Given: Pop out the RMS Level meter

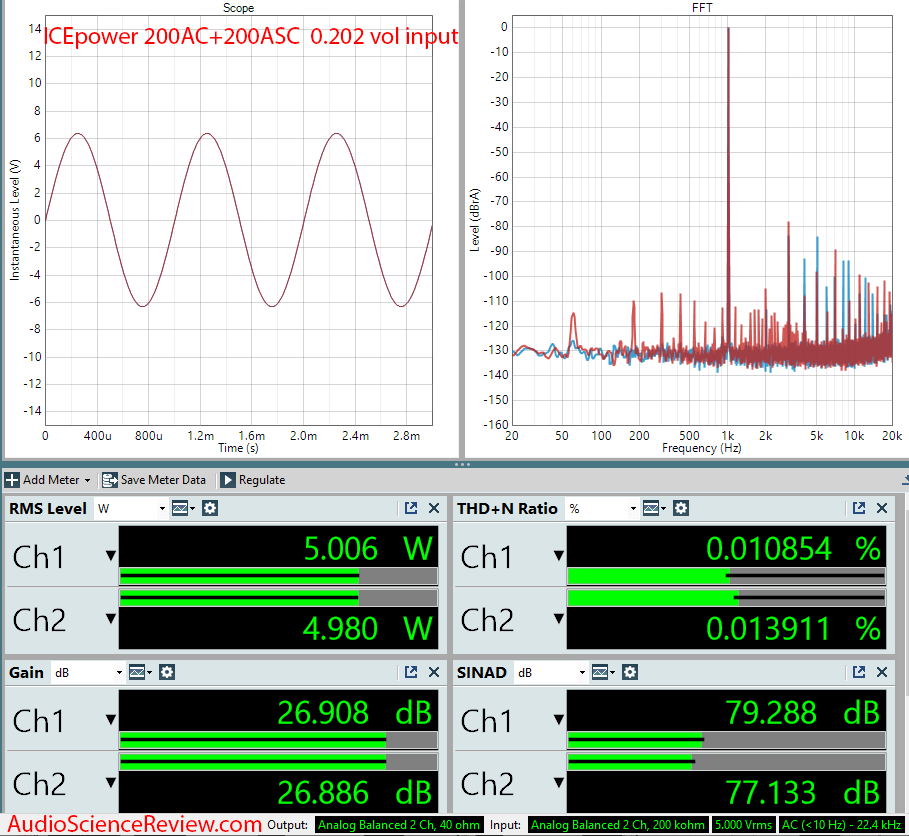Looking at the screenshot, I should pyautogui.click(x=411, y=508).
